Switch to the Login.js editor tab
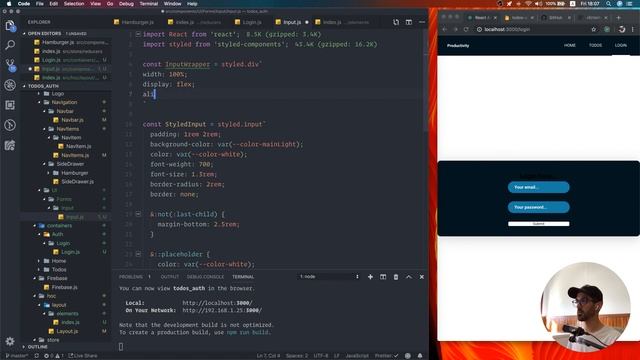 click(248, 22)
